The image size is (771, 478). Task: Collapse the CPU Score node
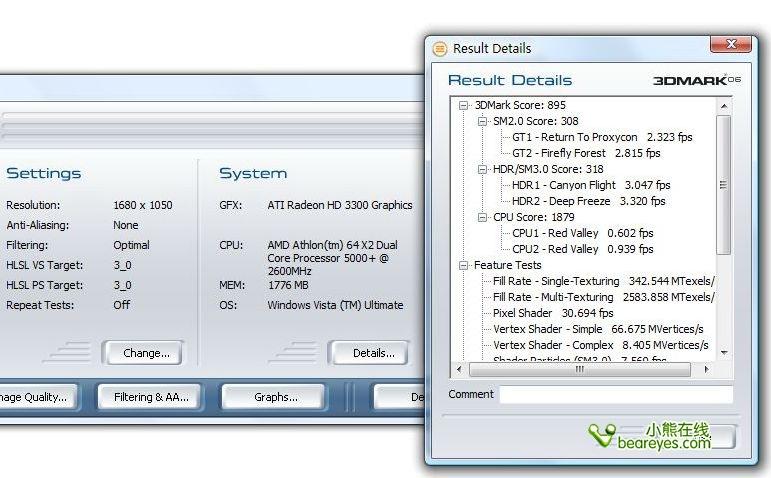coord(482,218)
